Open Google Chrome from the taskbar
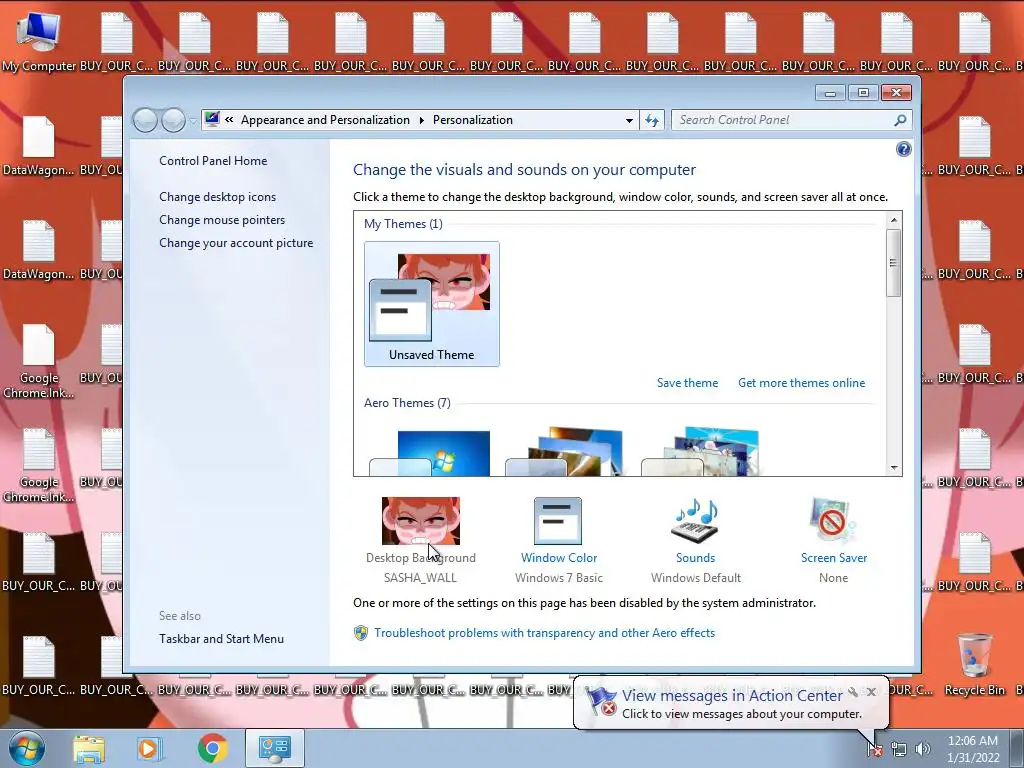Viewport: 1024px width, 768px height. point(212,748)
